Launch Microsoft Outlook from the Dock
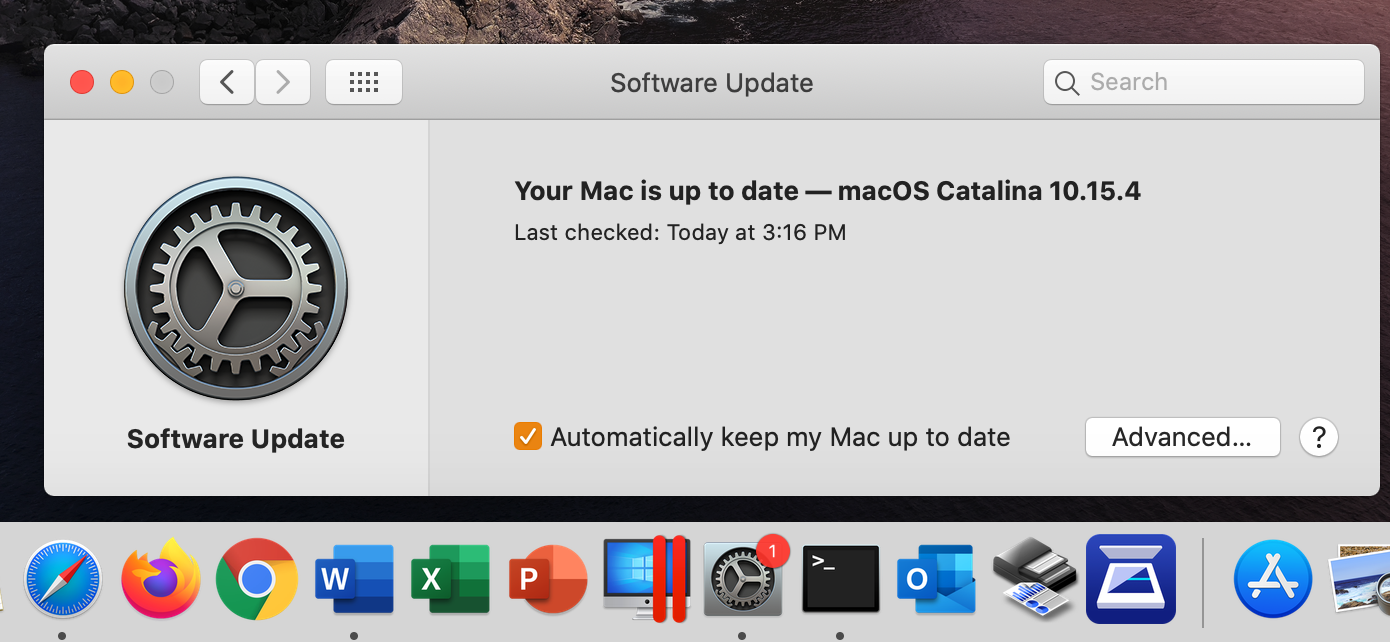Image resolution: width=1390 pixels, height=642 pixels. tap(936, 579)
